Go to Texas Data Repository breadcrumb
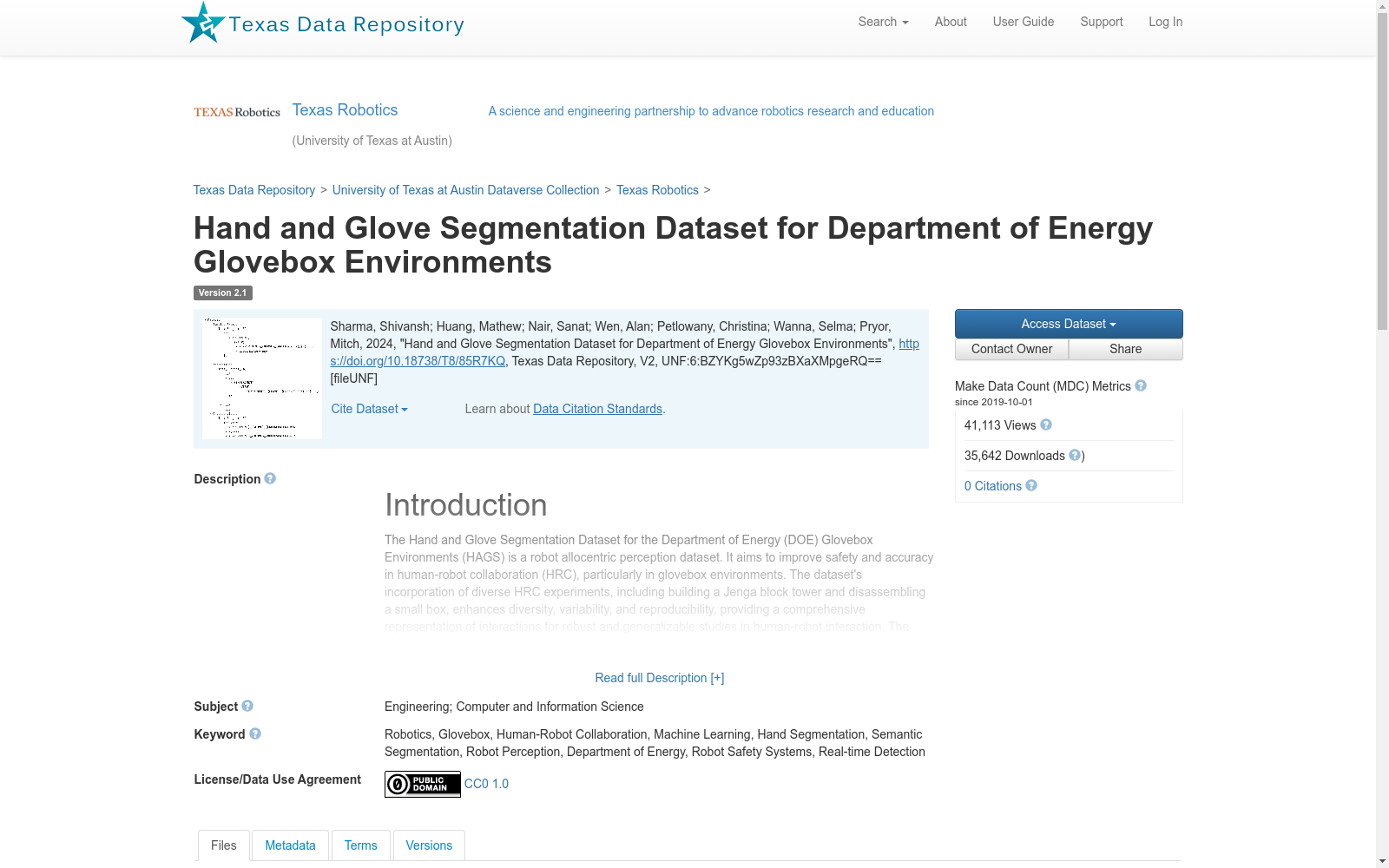This screenshot has height=868, width=1389. point(254,190)
